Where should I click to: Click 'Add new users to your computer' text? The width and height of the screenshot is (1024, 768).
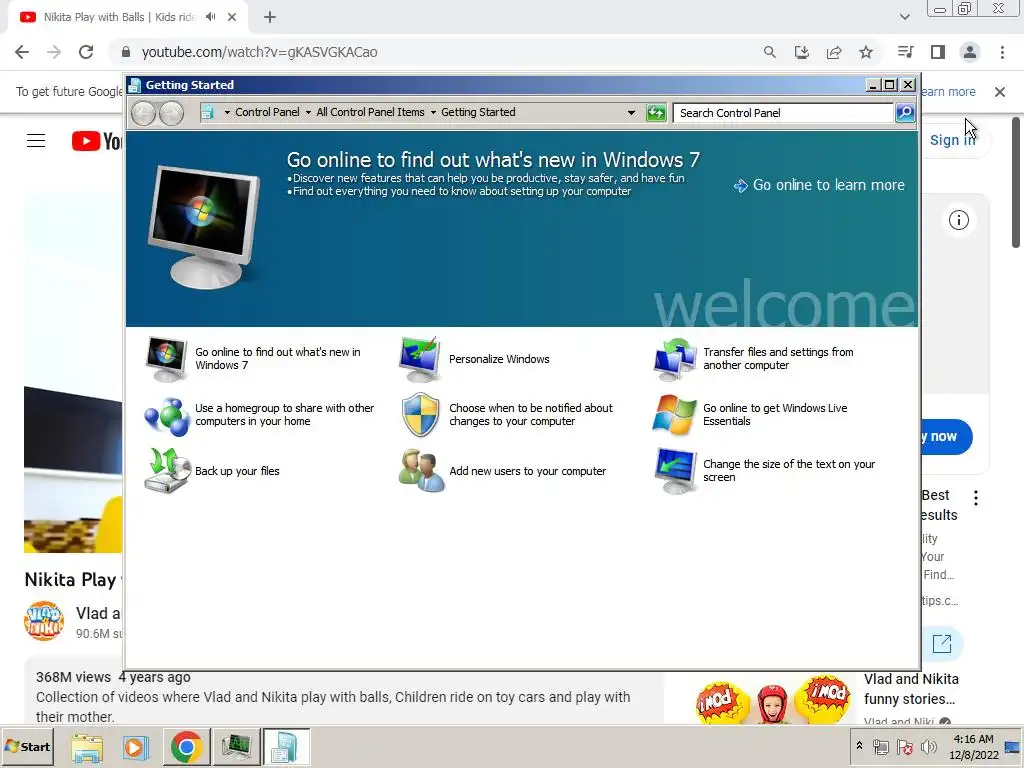point(528,471)
